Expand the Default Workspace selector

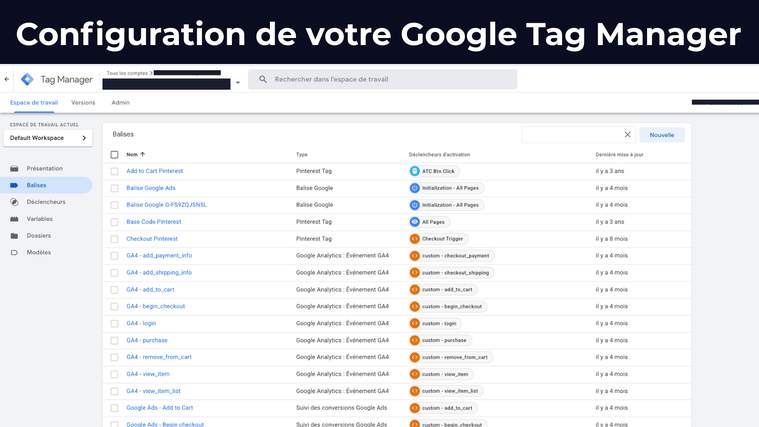click(47, 138)
